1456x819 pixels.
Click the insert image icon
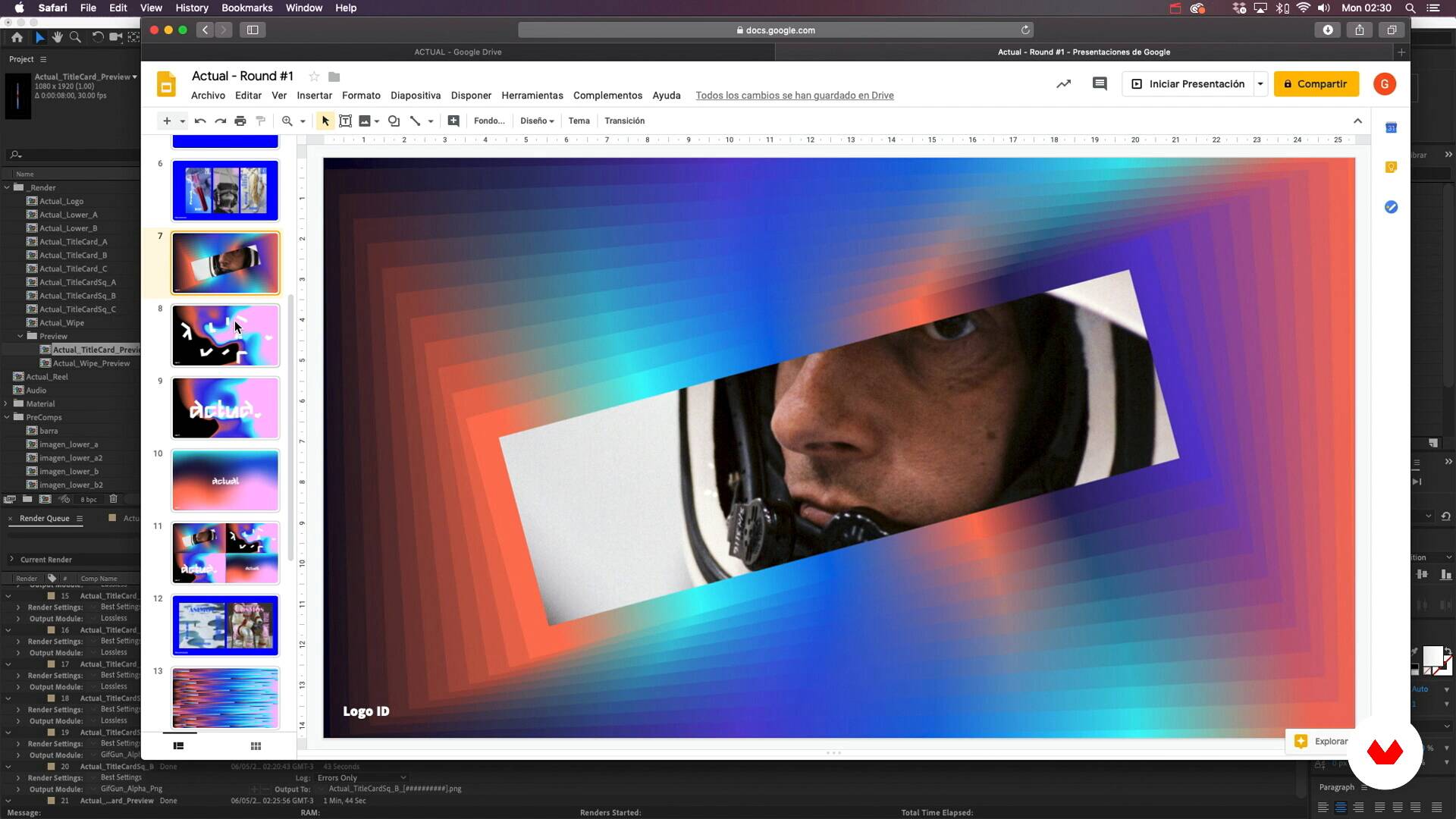365,121
